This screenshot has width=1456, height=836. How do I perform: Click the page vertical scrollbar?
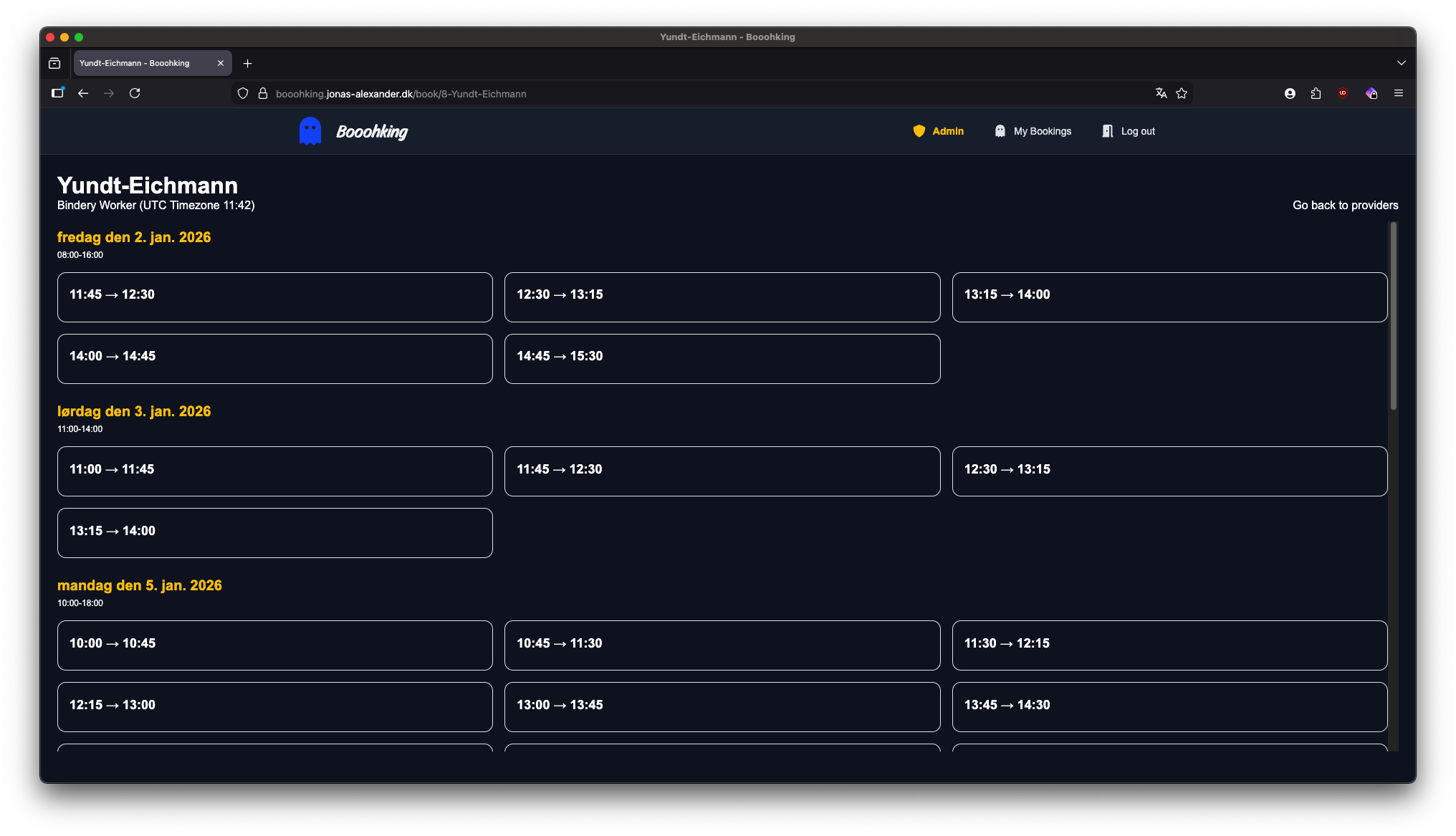[1393, 316]
